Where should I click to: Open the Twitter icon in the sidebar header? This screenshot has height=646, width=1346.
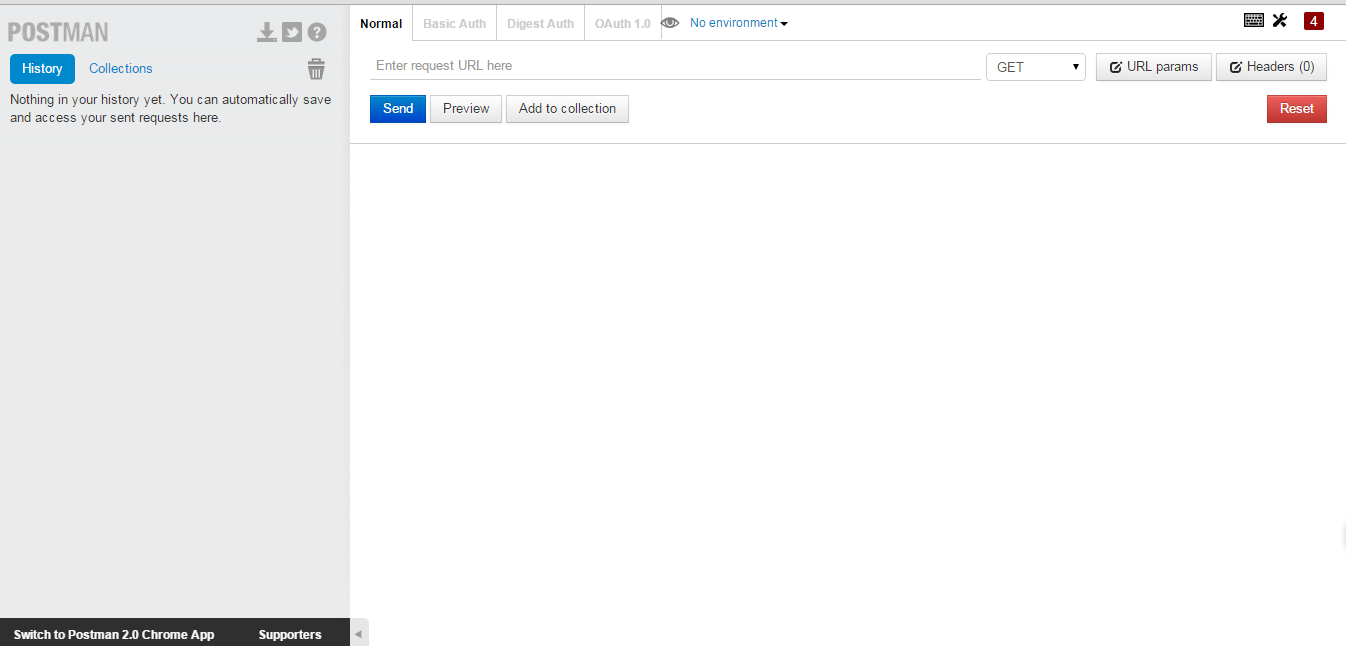point(292,32)
